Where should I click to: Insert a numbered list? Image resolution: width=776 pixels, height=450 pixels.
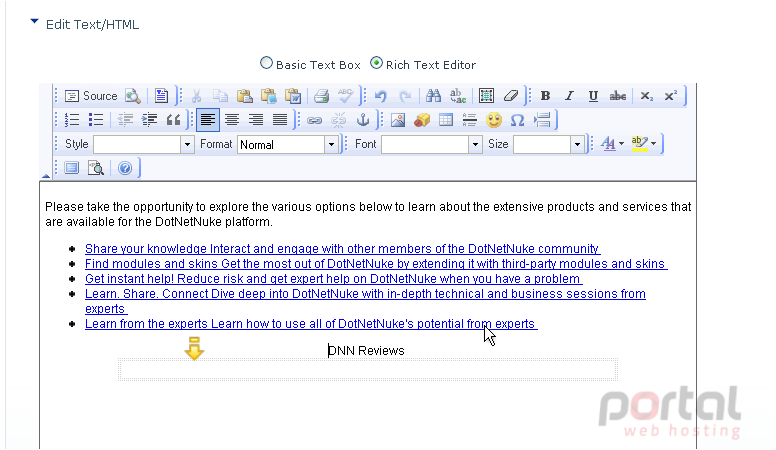pos(72,120)
